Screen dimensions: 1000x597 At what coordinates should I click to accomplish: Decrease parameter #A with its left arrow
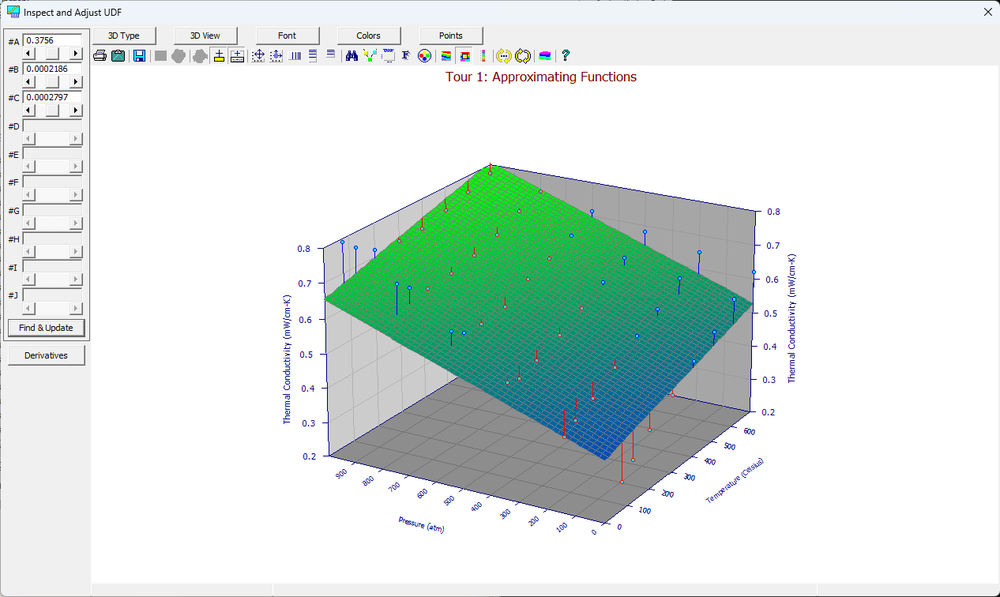pos(29,54)
